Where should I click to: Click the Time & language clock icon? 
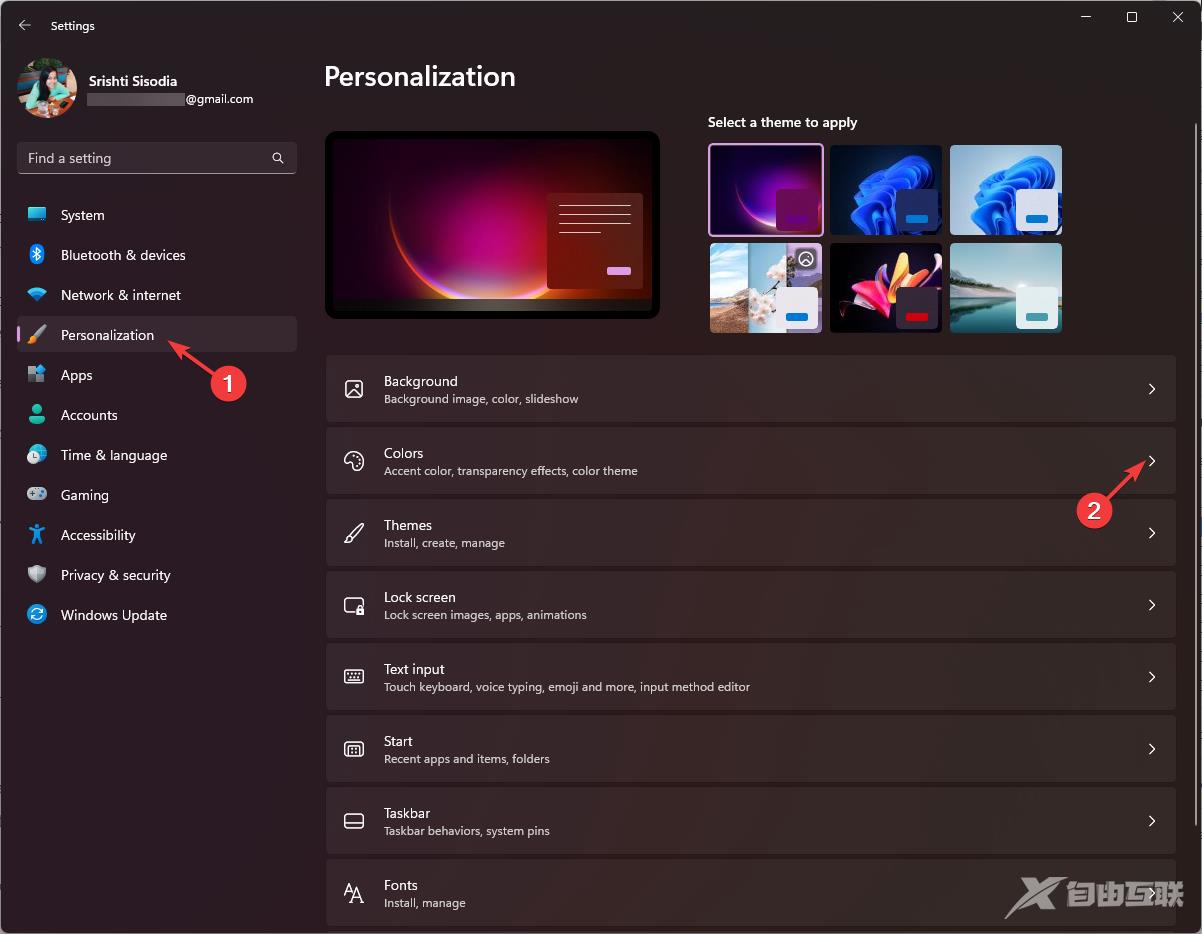[x=37, y=455]
